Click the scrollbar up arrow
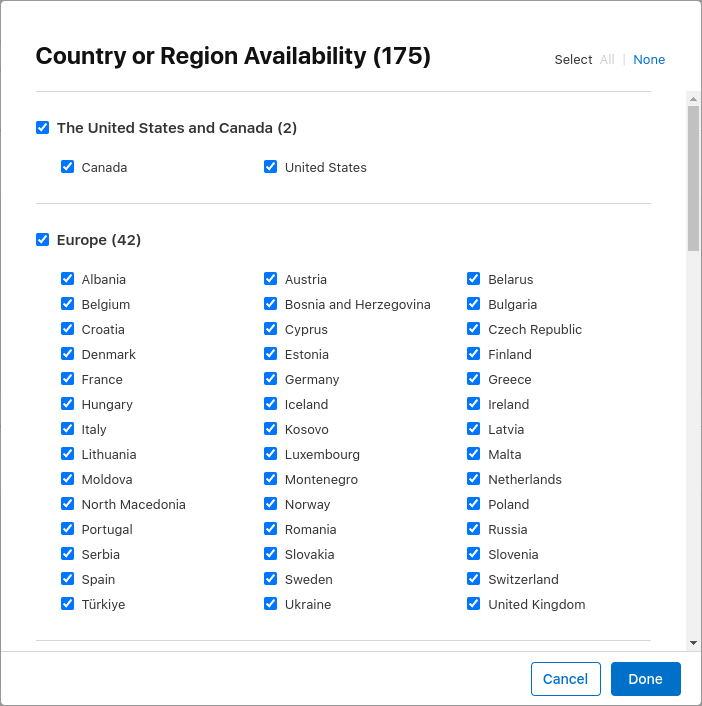 point(693,98)
